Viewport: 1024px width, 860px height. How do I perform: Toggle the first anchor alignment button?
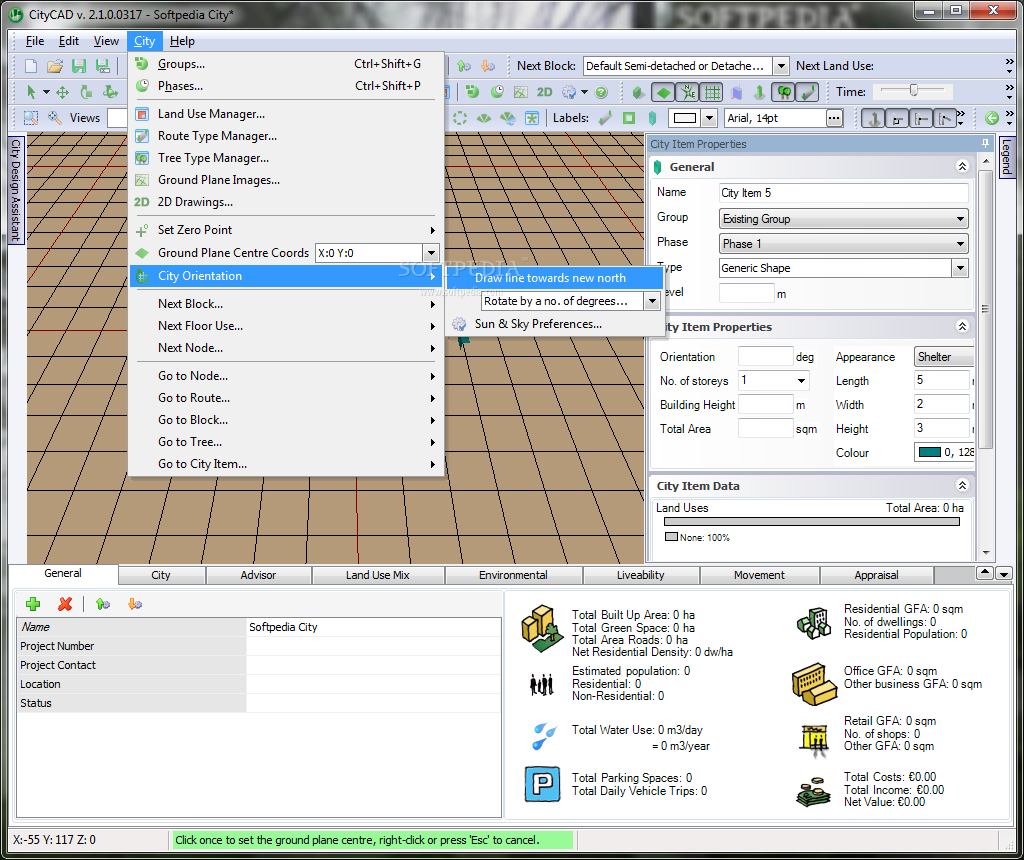(x=873, y=118)
